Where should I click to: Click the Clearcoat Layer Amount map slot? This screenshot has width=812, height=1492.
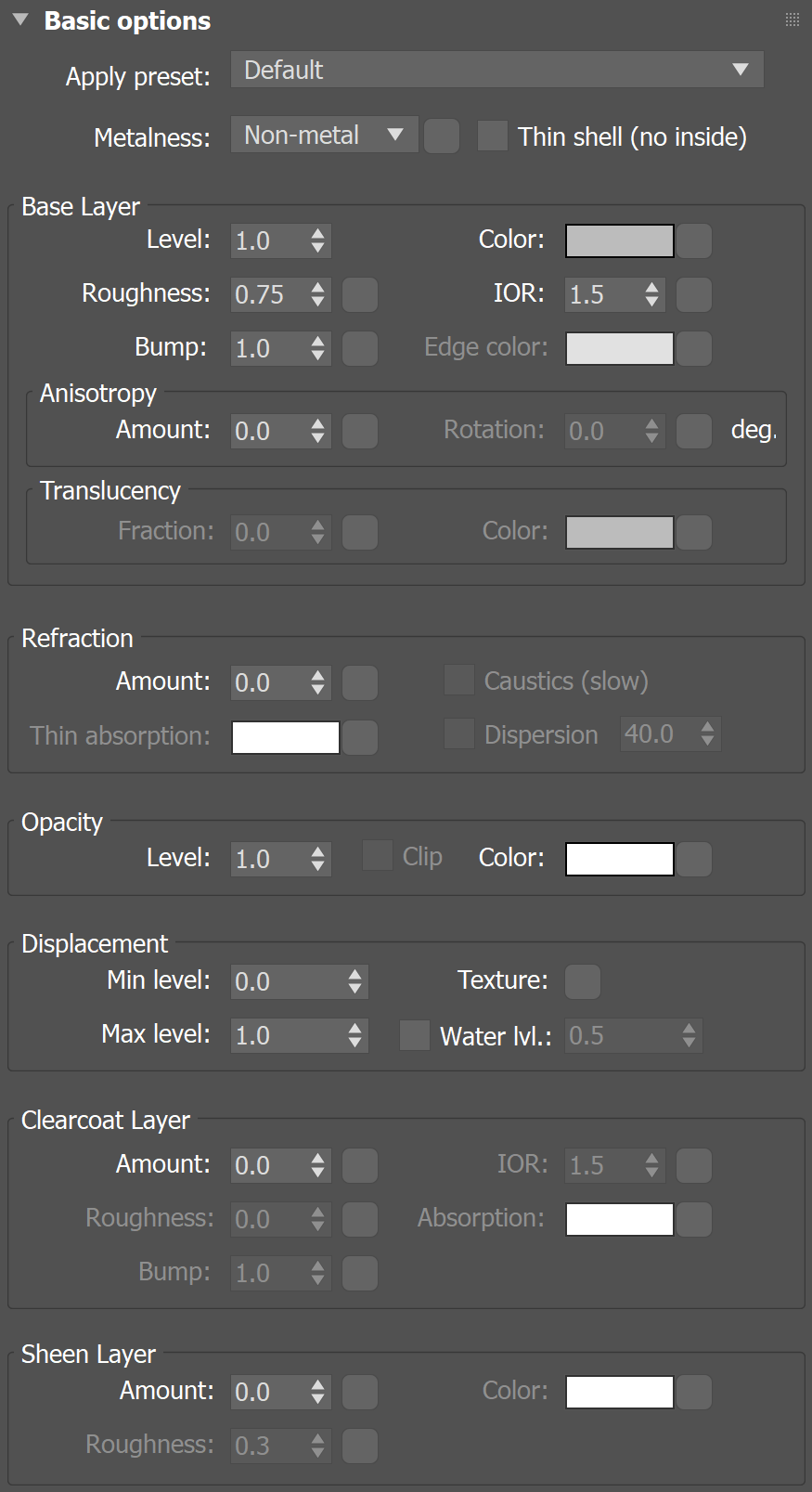point(360,1166)
